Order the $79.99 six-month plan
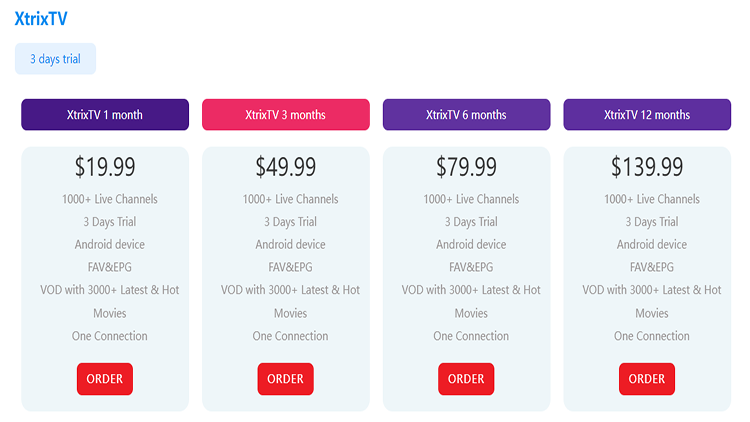 point(466,379)
